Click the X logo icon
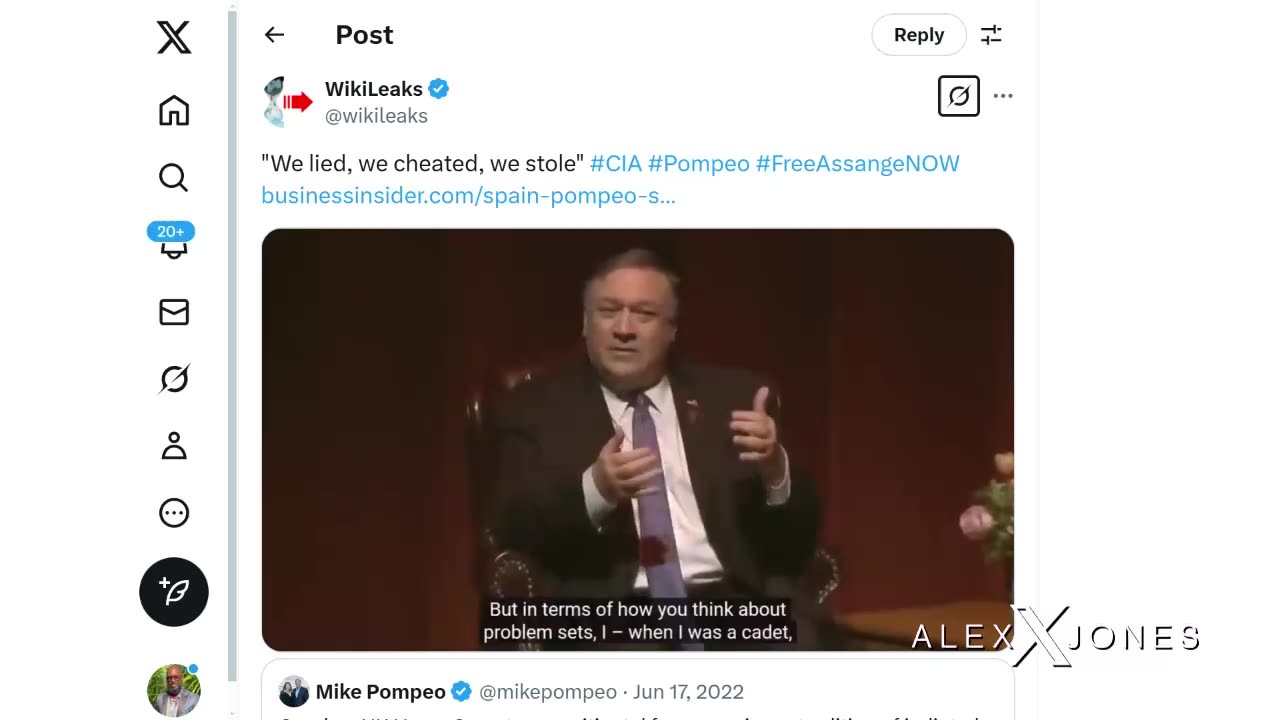Screen dimensions: 1280x720 point(174,38)
